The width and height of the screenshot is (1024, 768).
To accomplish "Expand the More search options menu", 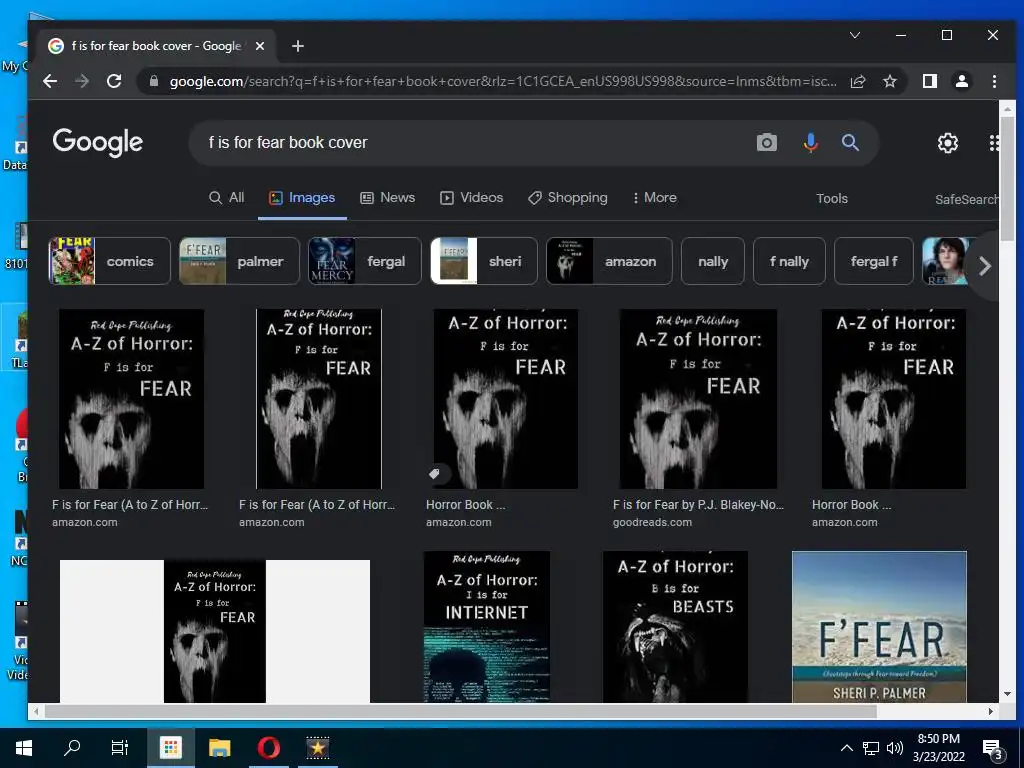I will point(654,198).
